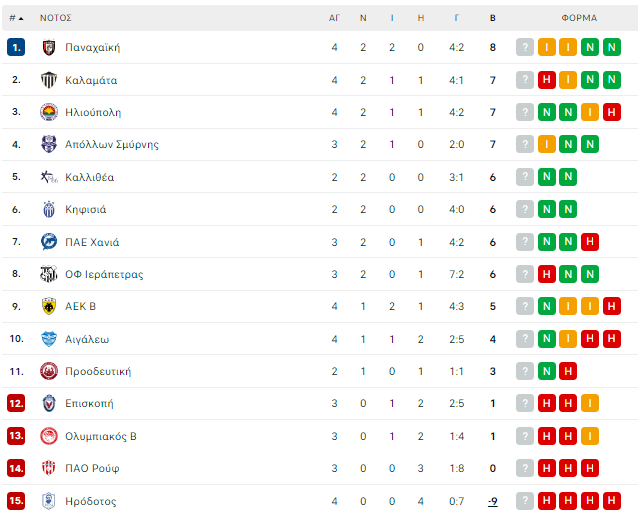Click the ΑΕΚ Β yellow eagle crest
This screenshot has height=513, width=638.
click(x=49, y=306)
